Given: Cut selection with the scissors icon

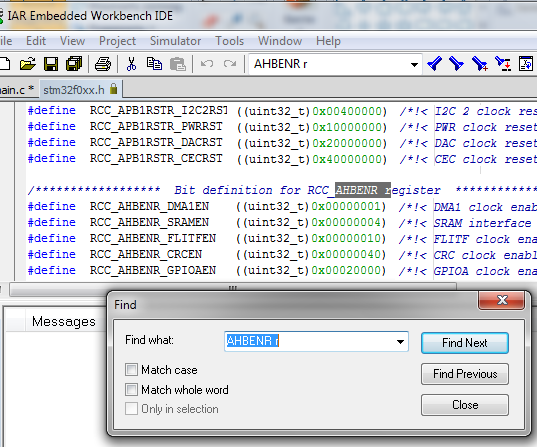Looking at the screenshot, I should pyautogui.click(x=131, y=64).
